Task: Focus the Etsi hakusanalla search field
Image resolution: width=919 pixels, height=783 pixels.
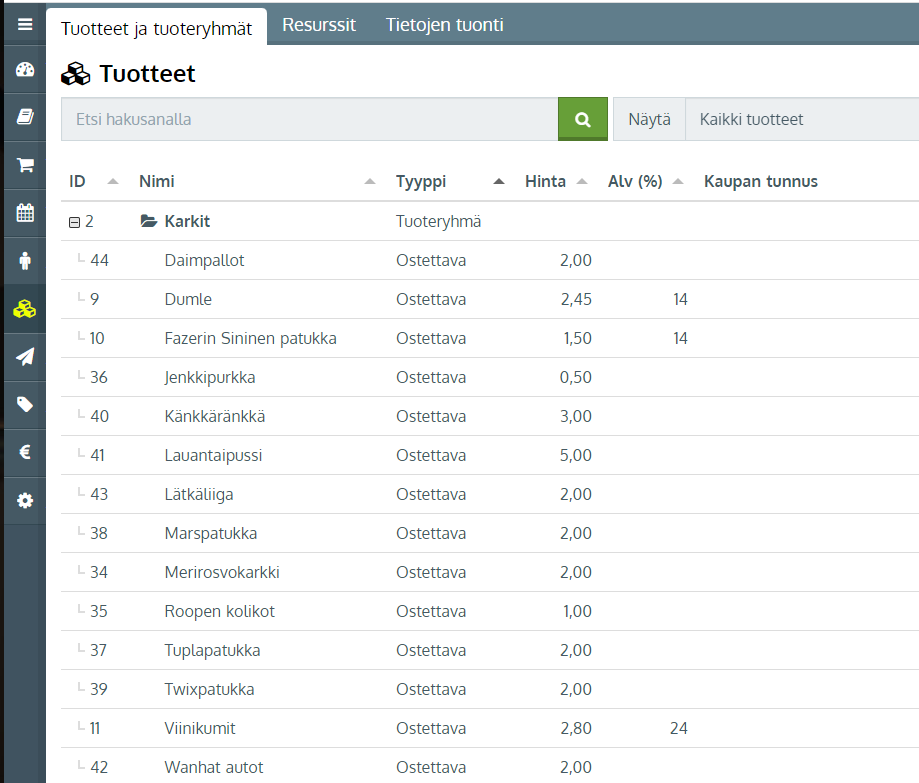Action: (x=309, y=119)
